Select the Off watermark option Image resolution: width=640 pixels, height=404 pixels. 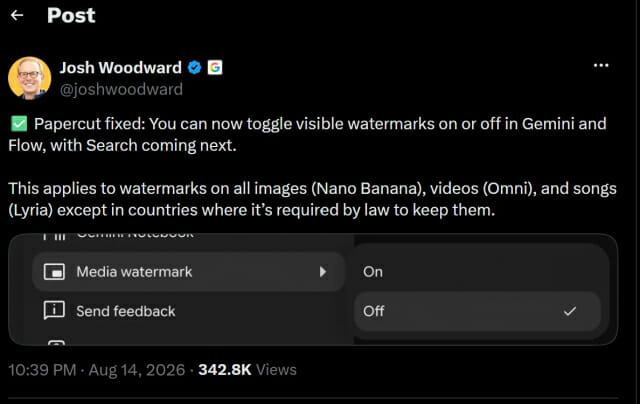point(477,311)
